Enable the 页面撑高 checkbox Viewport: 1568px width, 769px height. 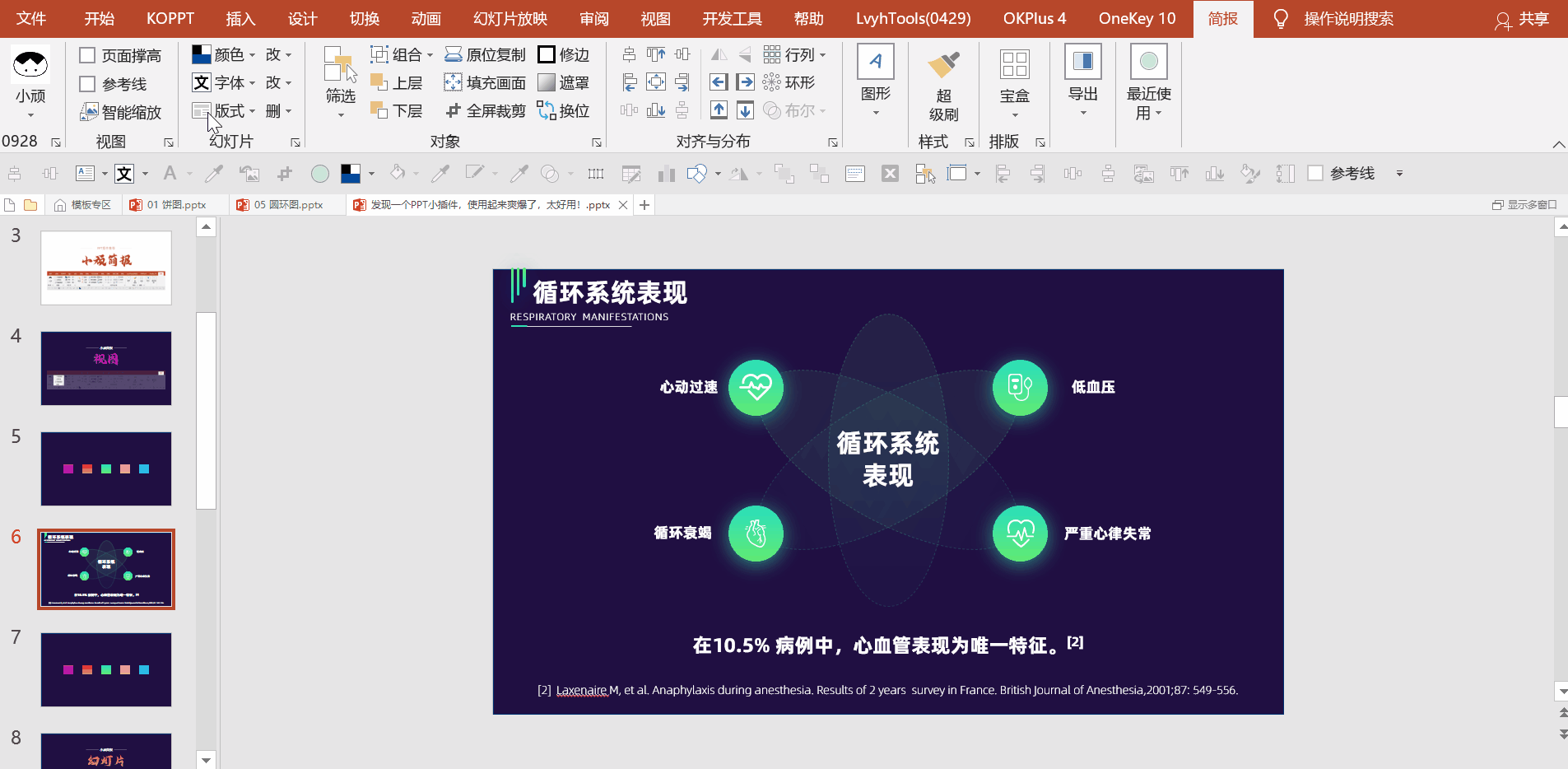pos(87,55)
